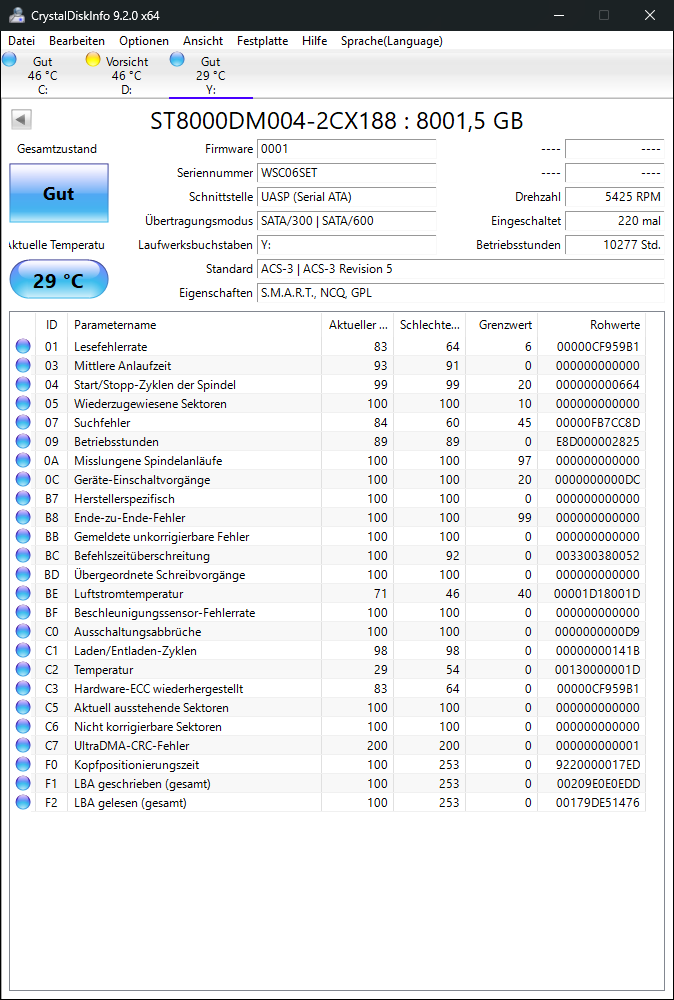Open the Optionen menu

(144, 41)
